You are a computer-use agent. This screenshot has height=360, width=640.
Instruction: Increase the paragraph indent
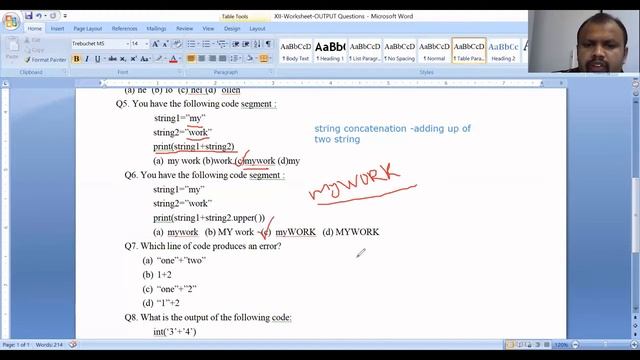(246, 44)
